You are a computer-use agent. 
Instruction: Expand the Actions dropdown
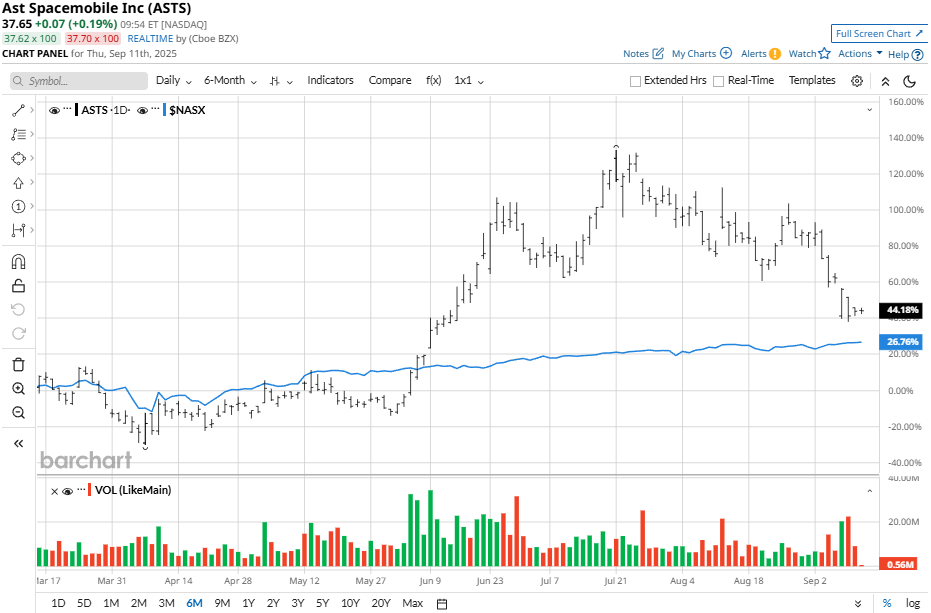click(x=860, y=53)
